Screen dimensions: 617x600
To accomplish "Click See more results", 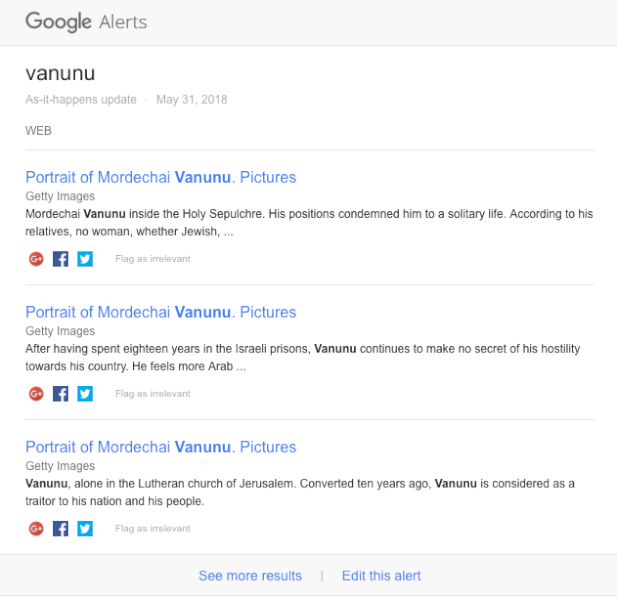I will [250, 576].
